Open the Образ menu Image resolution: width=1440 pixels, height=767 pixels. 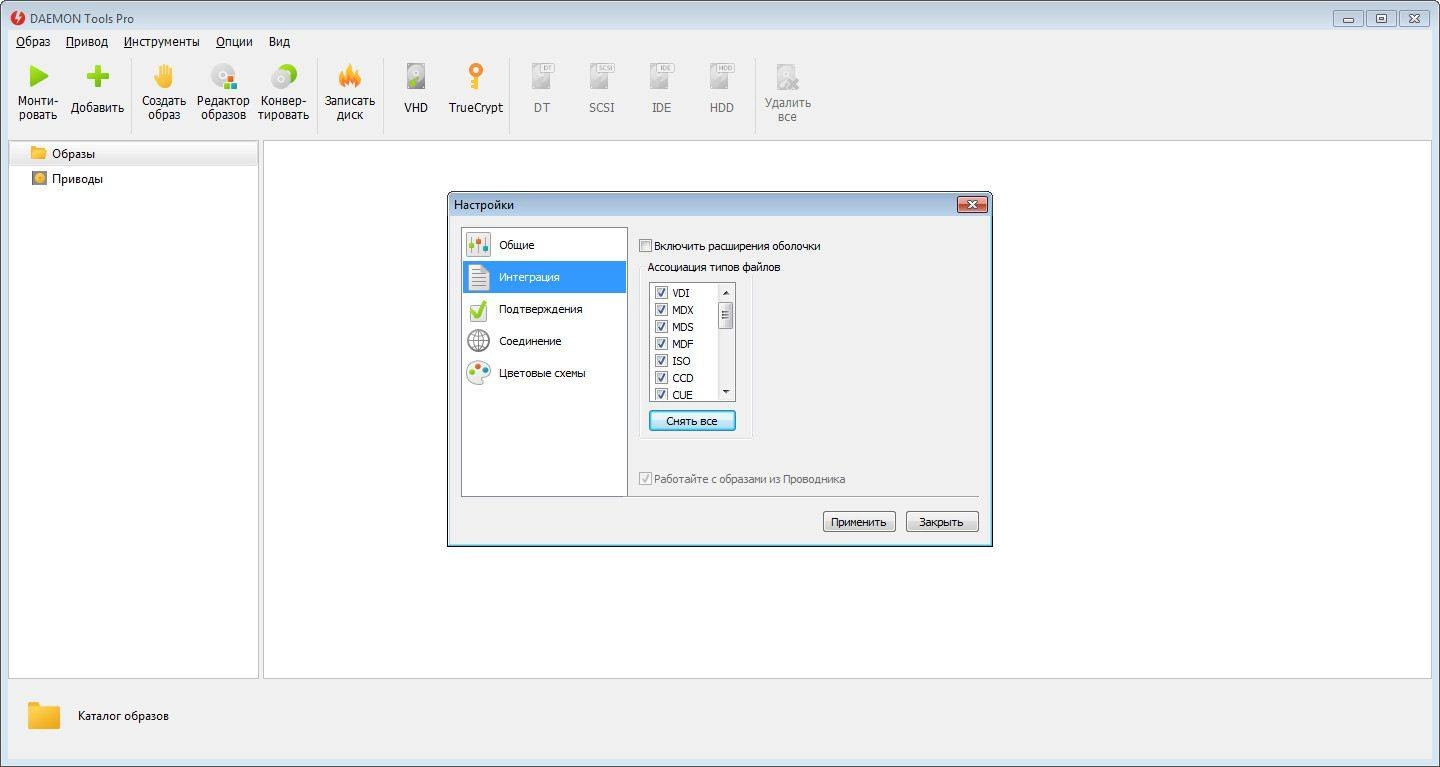pos(33,42)
